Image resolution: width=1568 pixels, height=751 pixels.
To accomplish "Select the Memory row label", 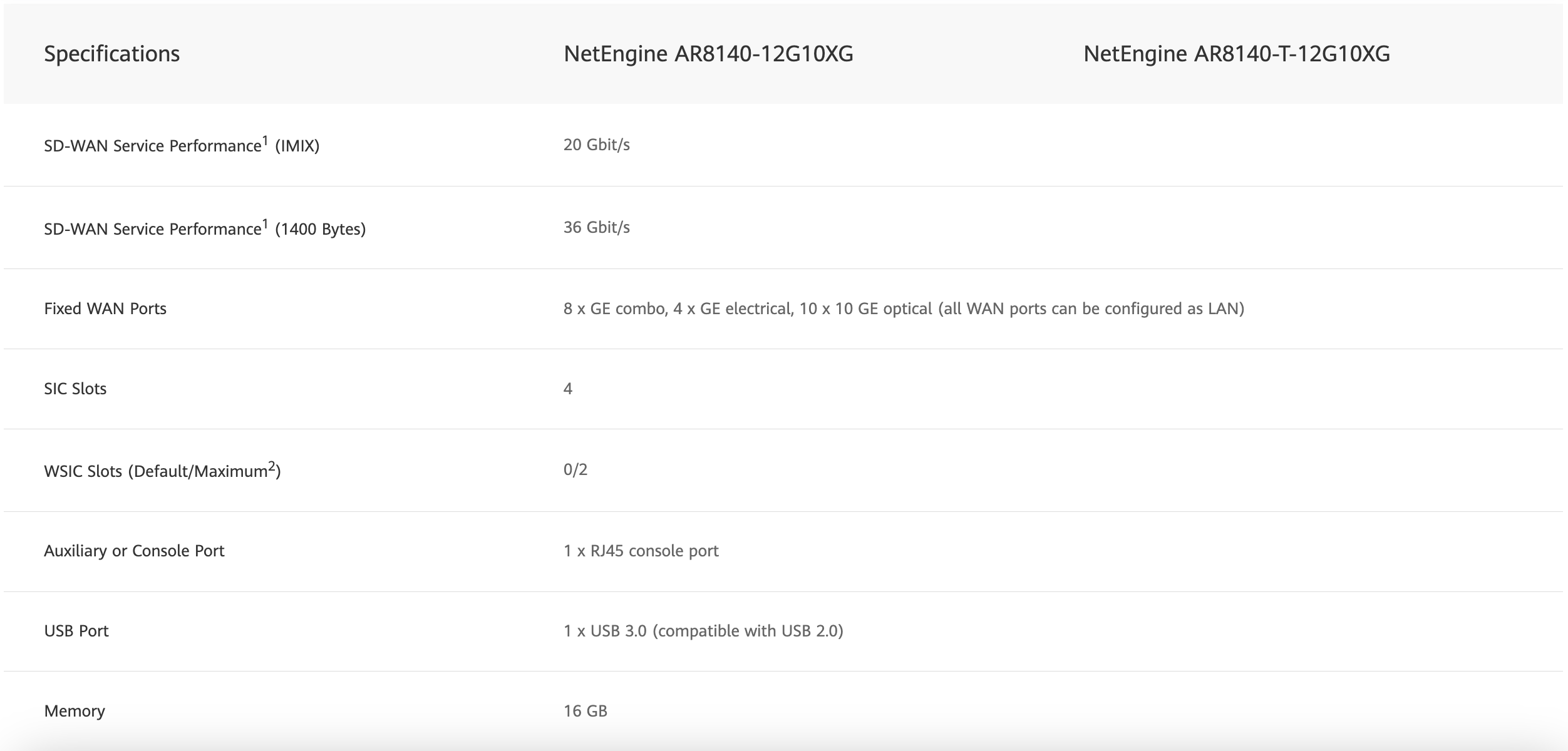I will (x=75, y=711).
